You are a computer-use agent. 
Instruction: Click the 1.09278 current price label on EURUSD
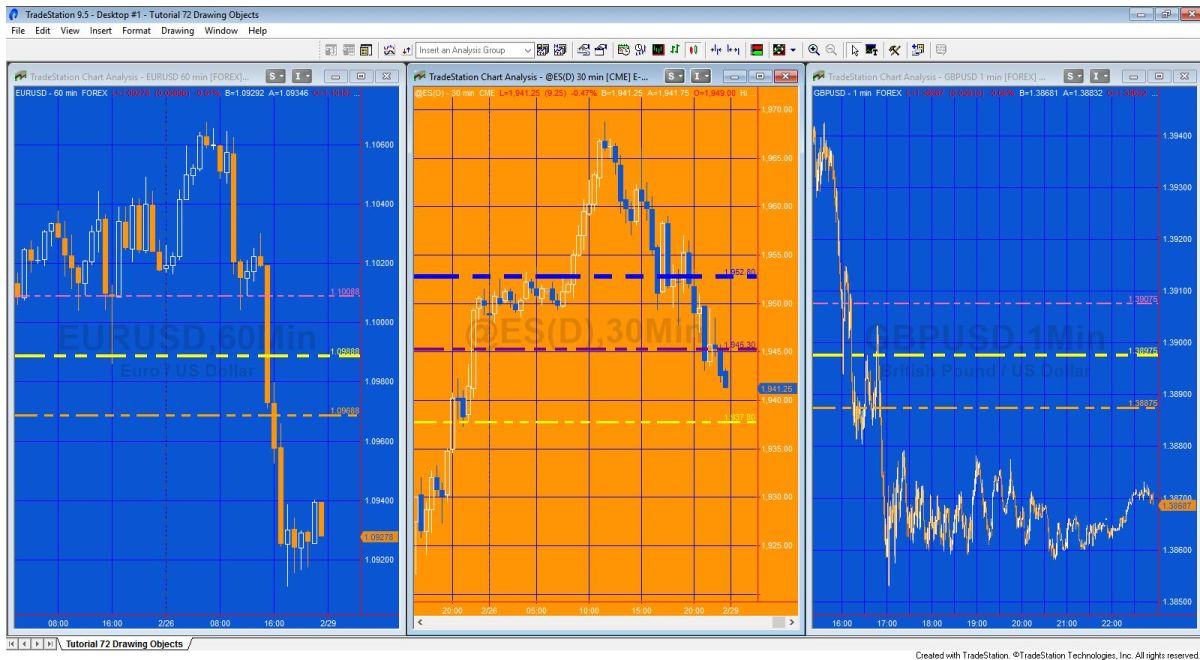coord(377,537)
